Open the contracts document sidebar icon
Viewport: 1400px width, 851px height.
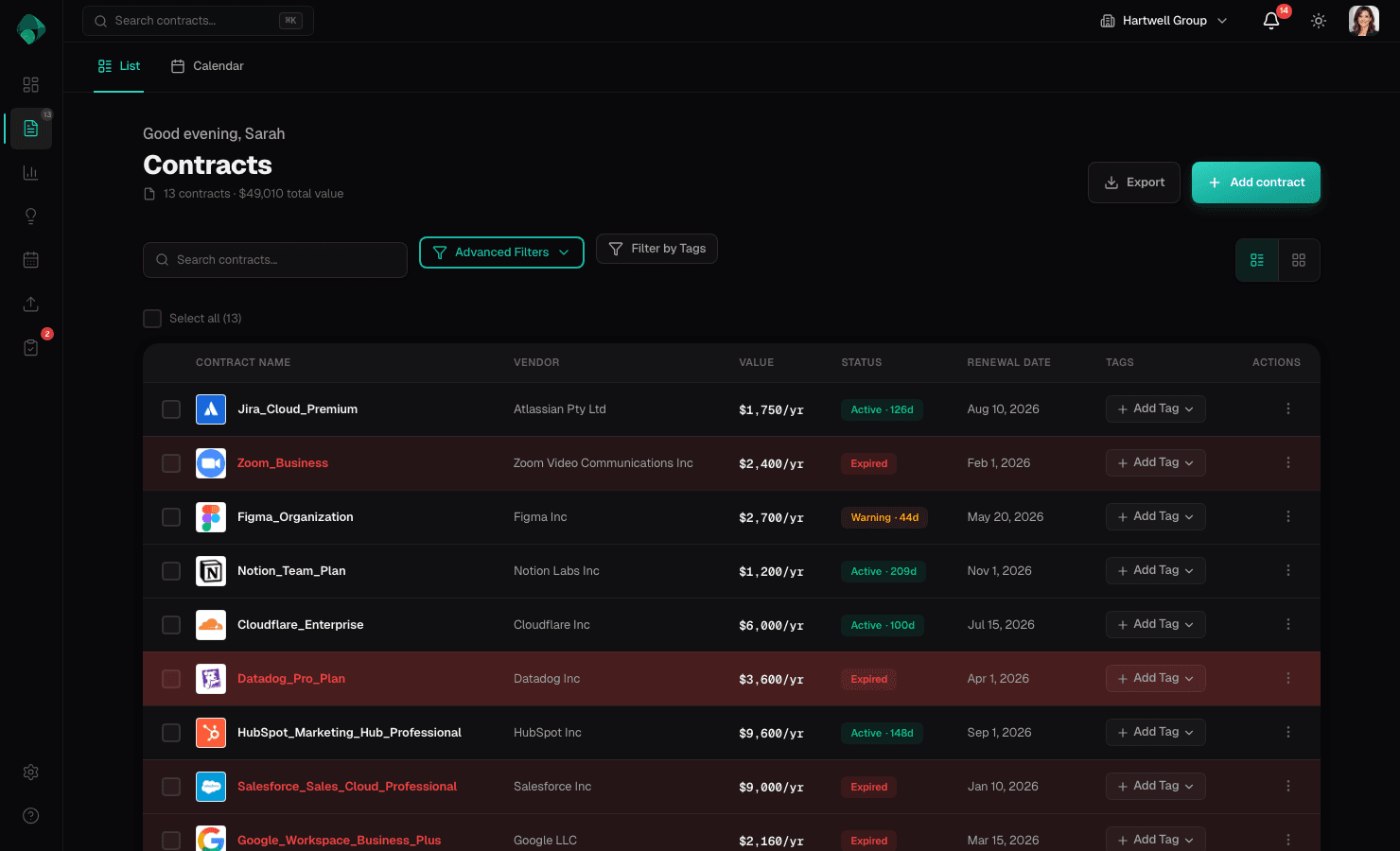pos(30,129)
